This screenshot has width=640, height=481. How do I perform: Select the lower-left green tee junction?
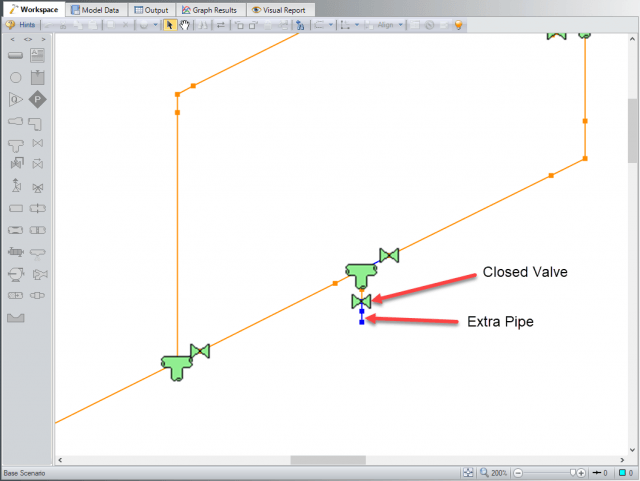pyautogui.click(x=177, y=368)
